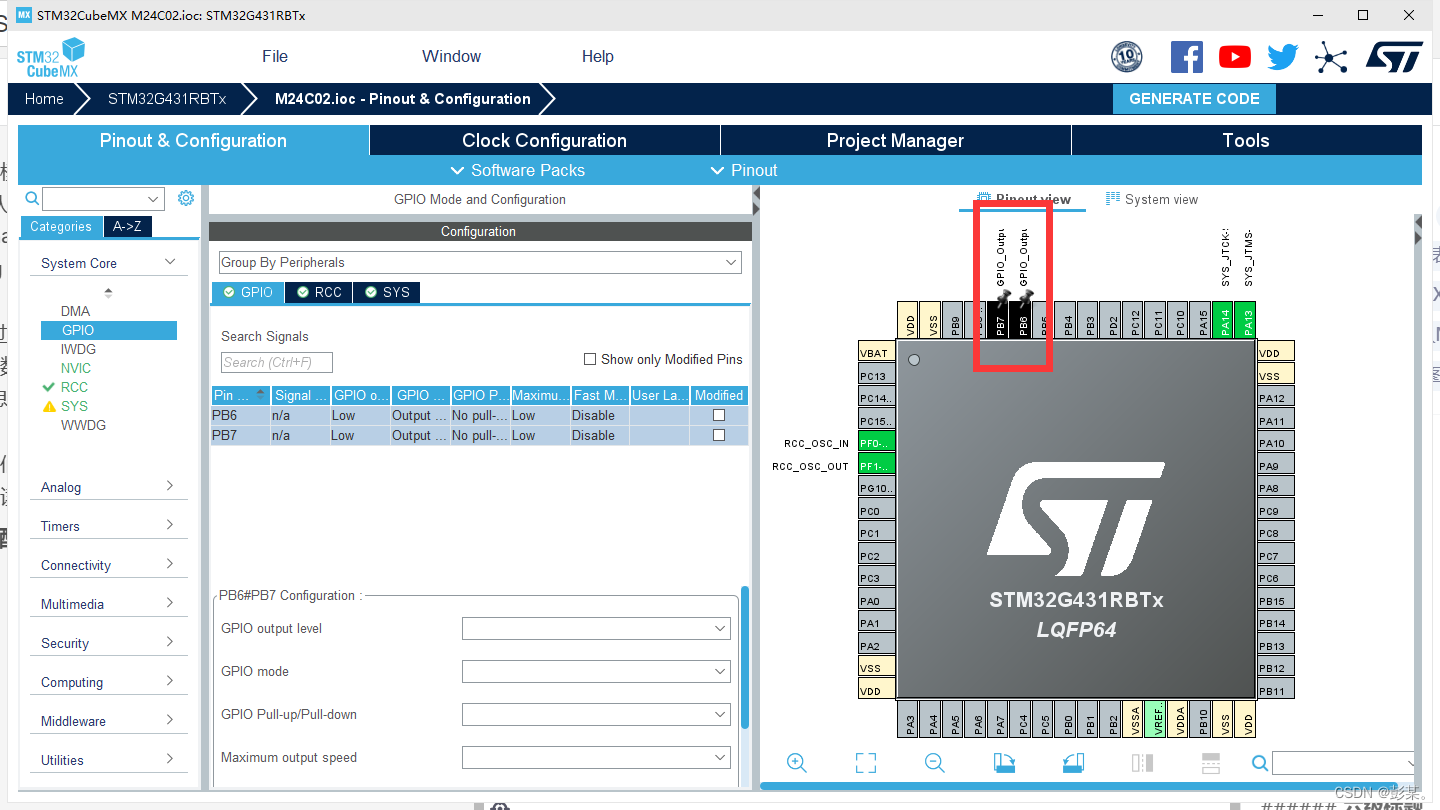Click the pin search magnifier icon
The width and height of the screenshot is (1440, 810).
[1260, 764]
